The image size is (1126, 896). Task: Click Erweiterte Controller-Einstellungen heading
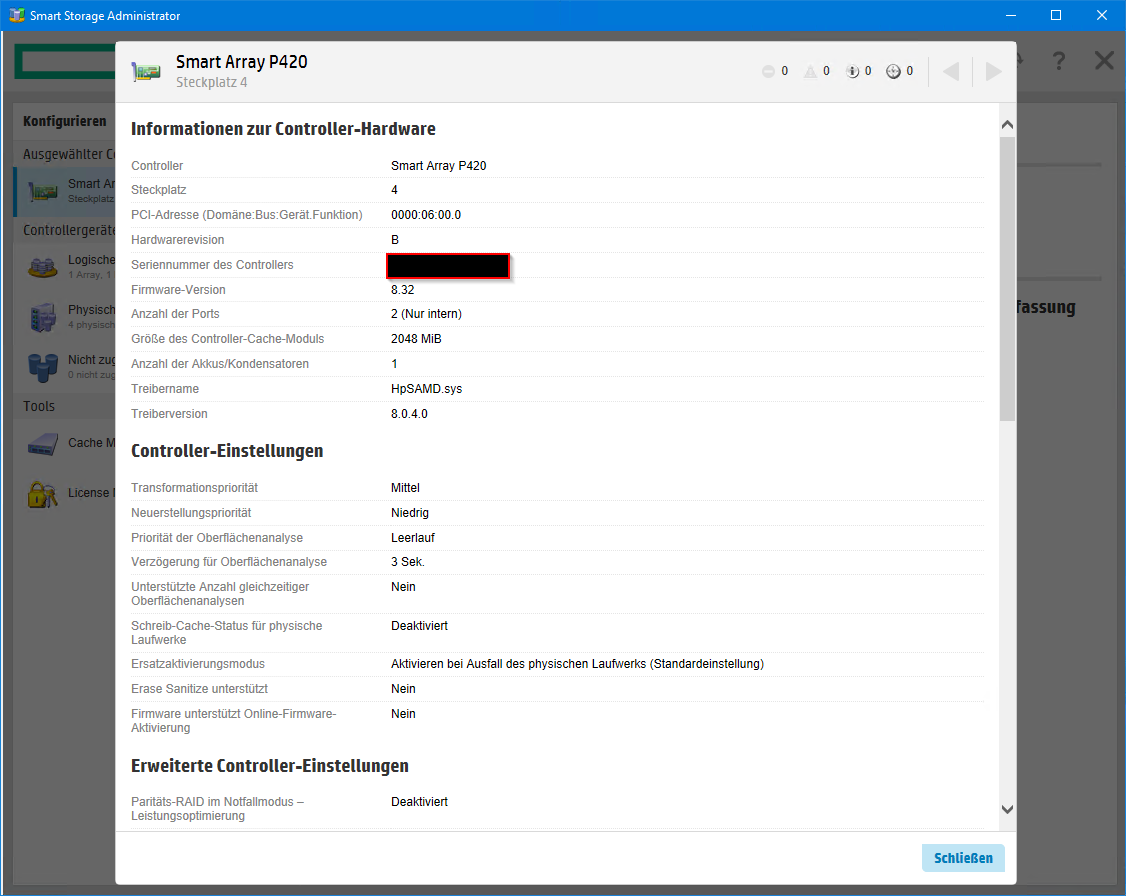[x=269, y=766]
